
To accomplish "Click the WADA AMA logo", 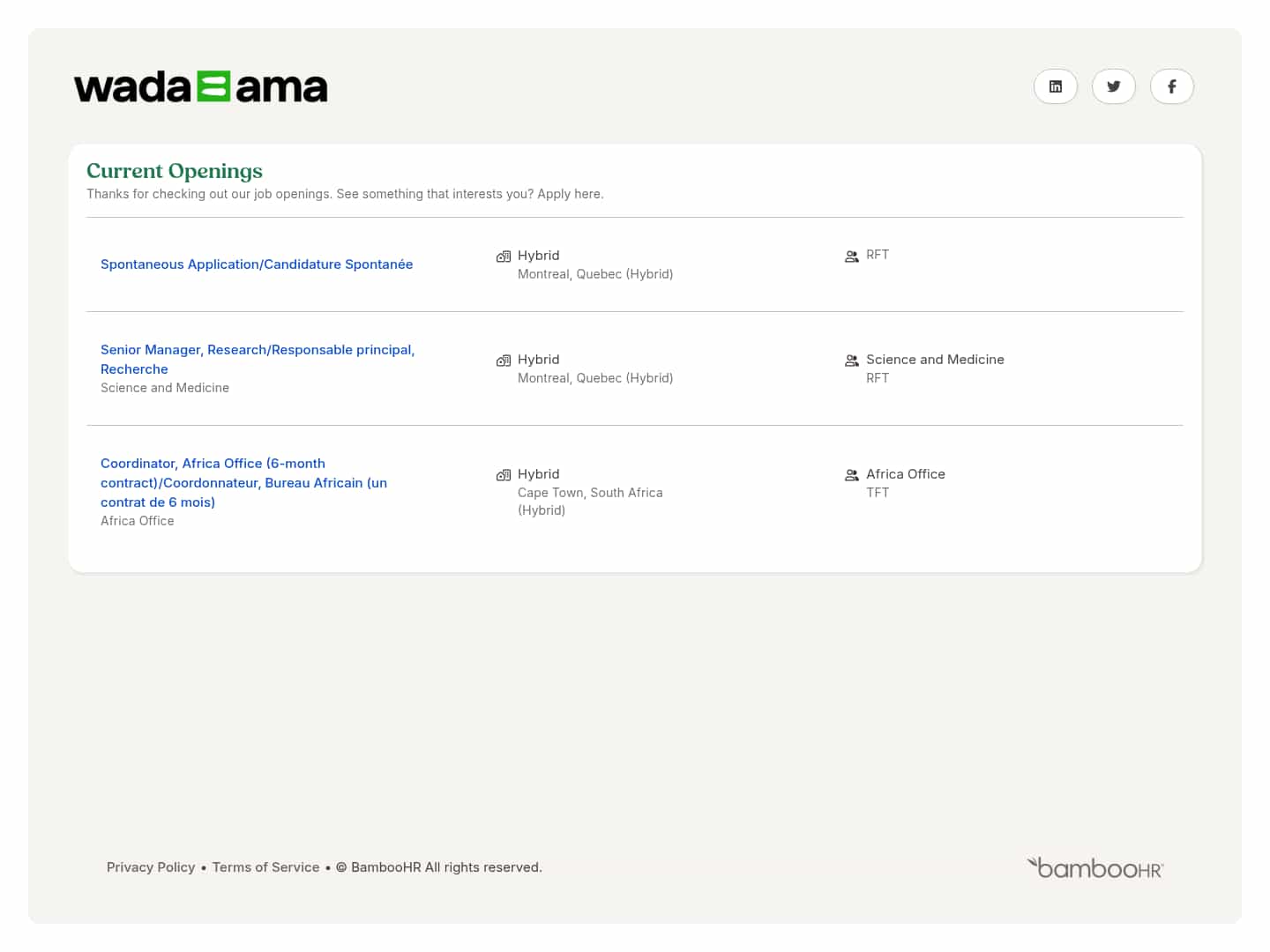I will [201, 87].
